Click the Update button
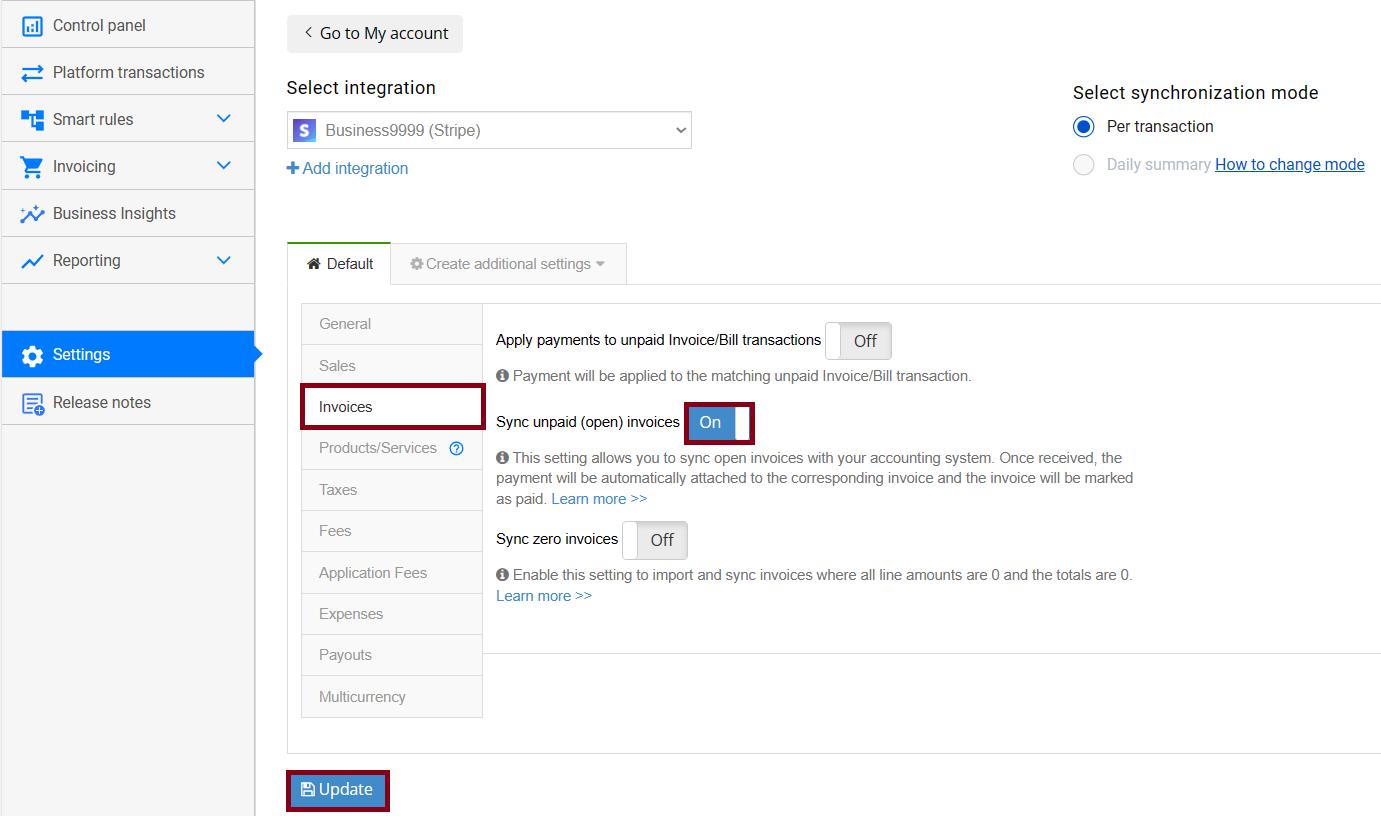The height and width of the screenshot is (816, 1381). coord(337,790)
